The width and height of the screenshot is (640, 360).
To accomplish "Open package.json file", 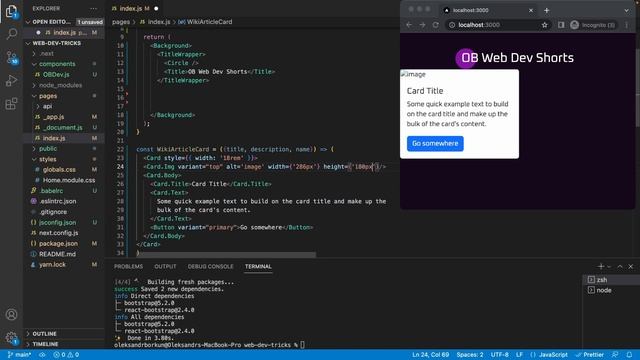I will (x=58, y=243).
